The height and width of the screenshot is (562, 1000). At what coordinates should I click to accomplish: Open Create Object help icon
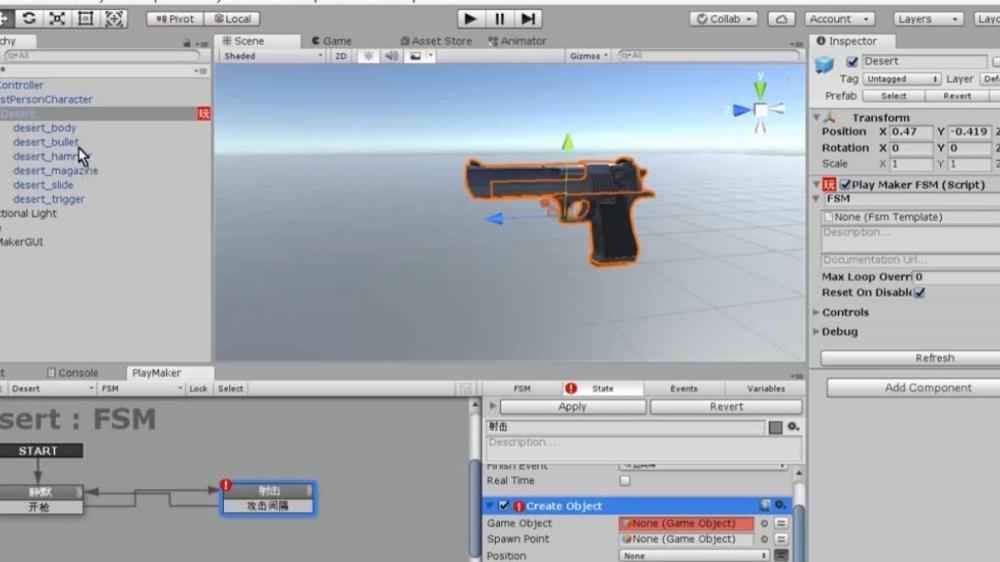click(x=765, y=505)
